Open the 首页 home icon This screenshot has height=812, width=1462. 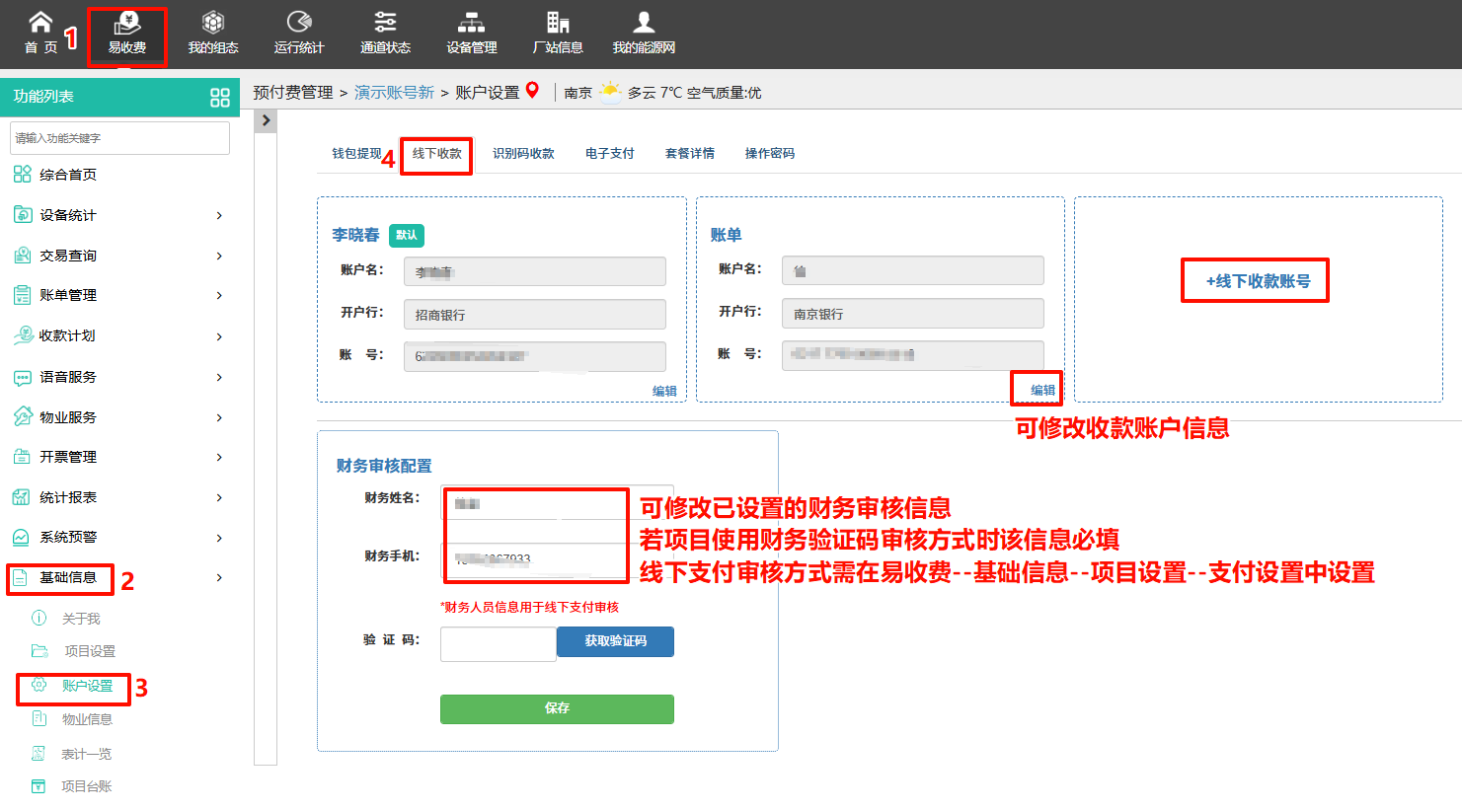(x=40, y=22)
